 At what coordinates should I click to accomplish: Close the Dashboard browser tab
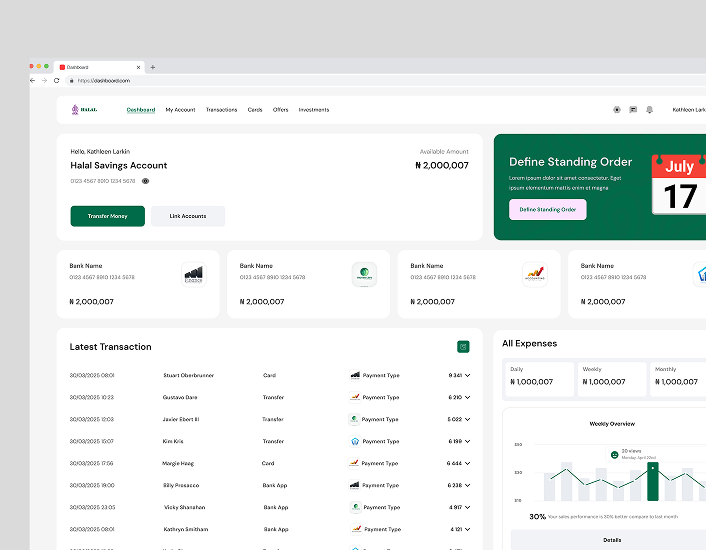(138, 67)
